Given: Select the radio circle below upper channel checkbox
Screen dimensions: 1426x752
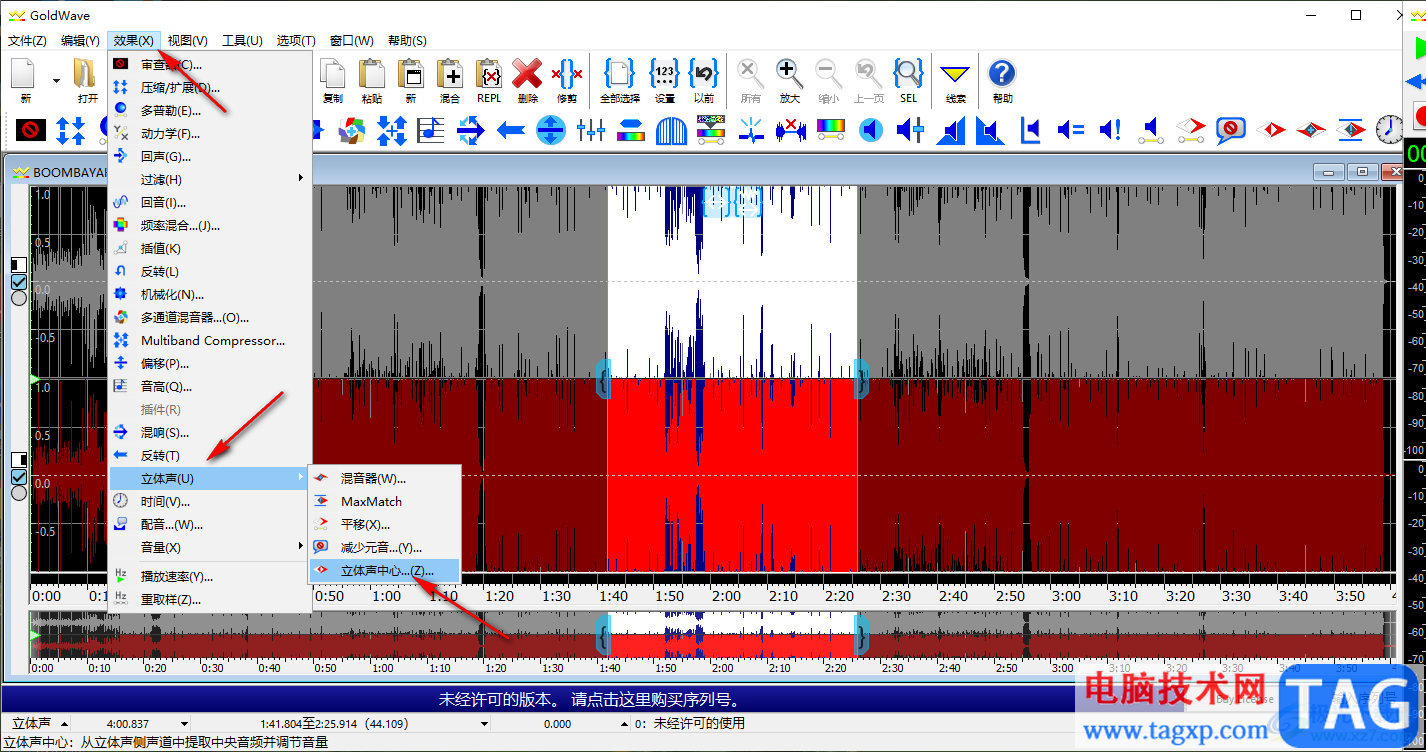Looking at the screenshot, I should (19, 298).
